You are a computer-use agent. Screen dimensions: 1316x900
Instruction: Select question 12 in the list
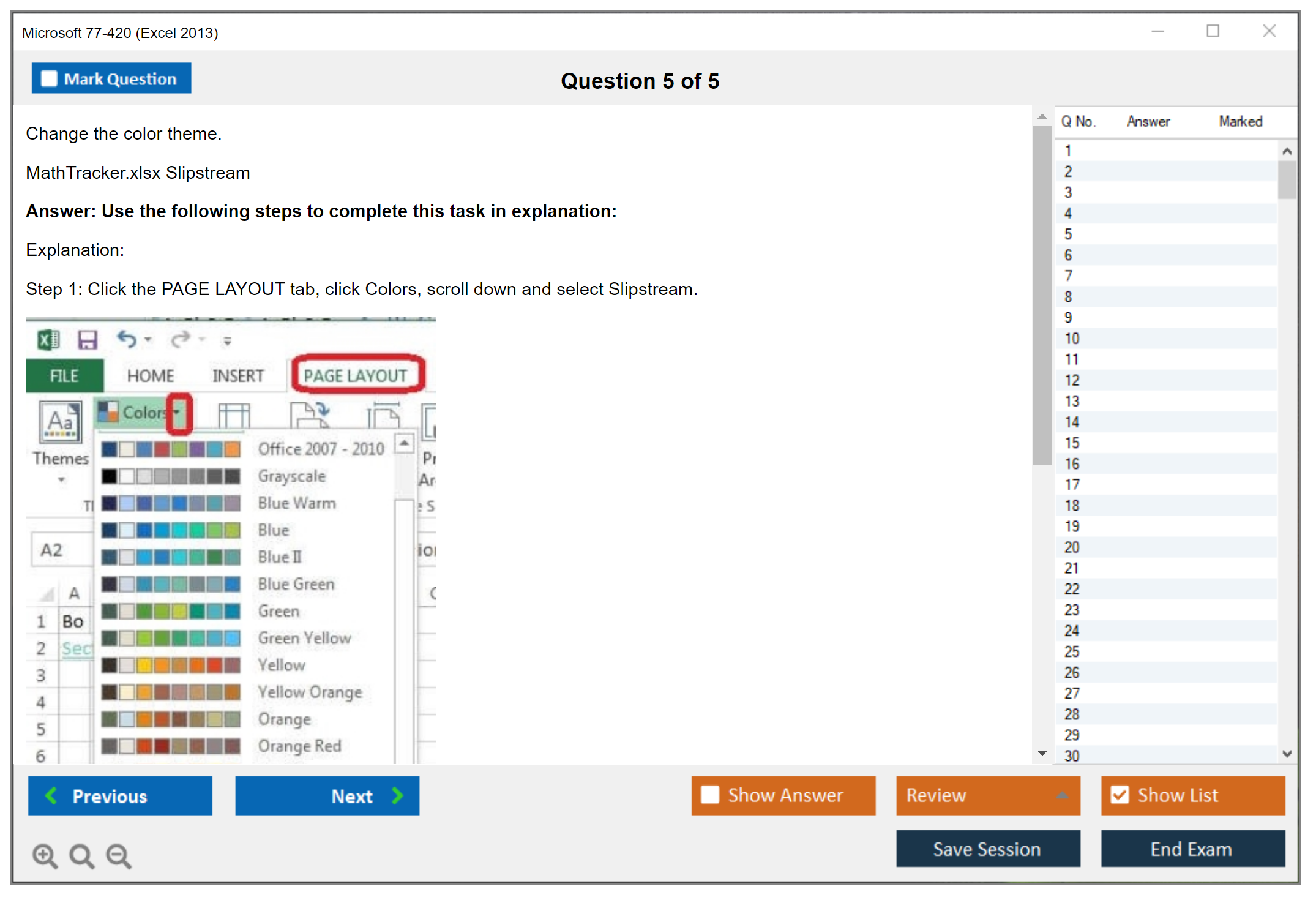[x=1072, y=380]
